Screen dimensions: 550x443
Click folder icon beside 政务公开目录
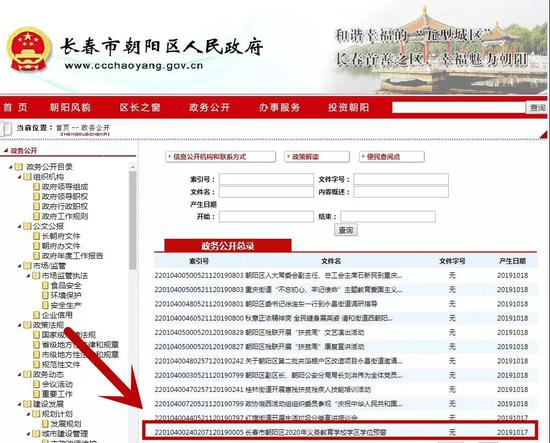coord(19,167)
